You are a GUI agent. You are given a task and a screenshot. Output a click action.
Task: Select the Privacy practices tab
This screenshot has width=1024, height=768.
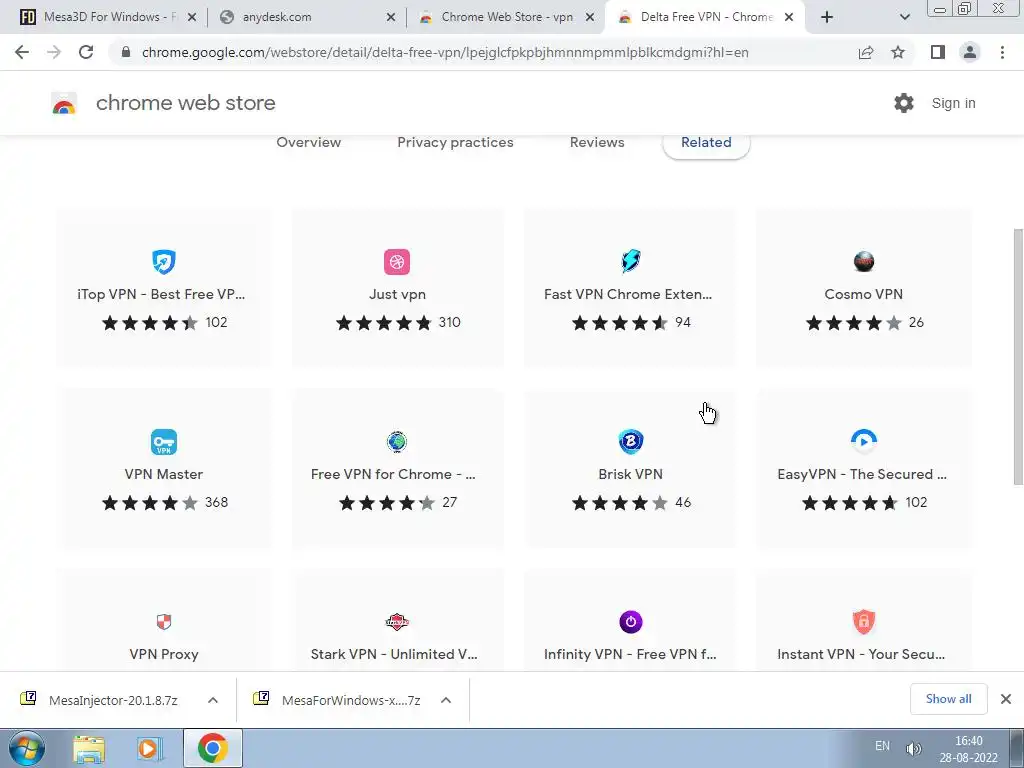pos(455,142)
